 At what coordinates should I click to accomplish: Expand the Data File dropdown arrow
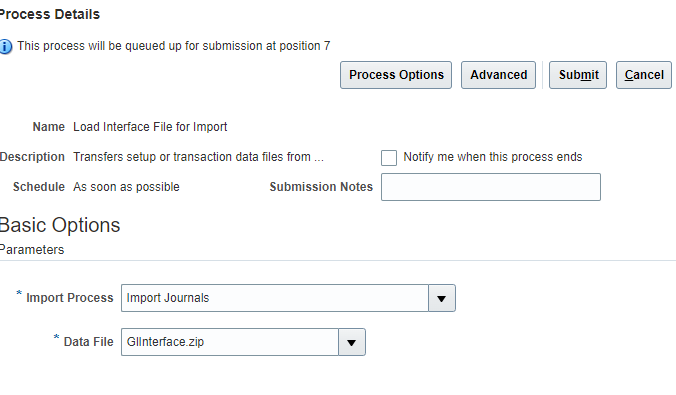pyautogui.click(x=352, y=342)
